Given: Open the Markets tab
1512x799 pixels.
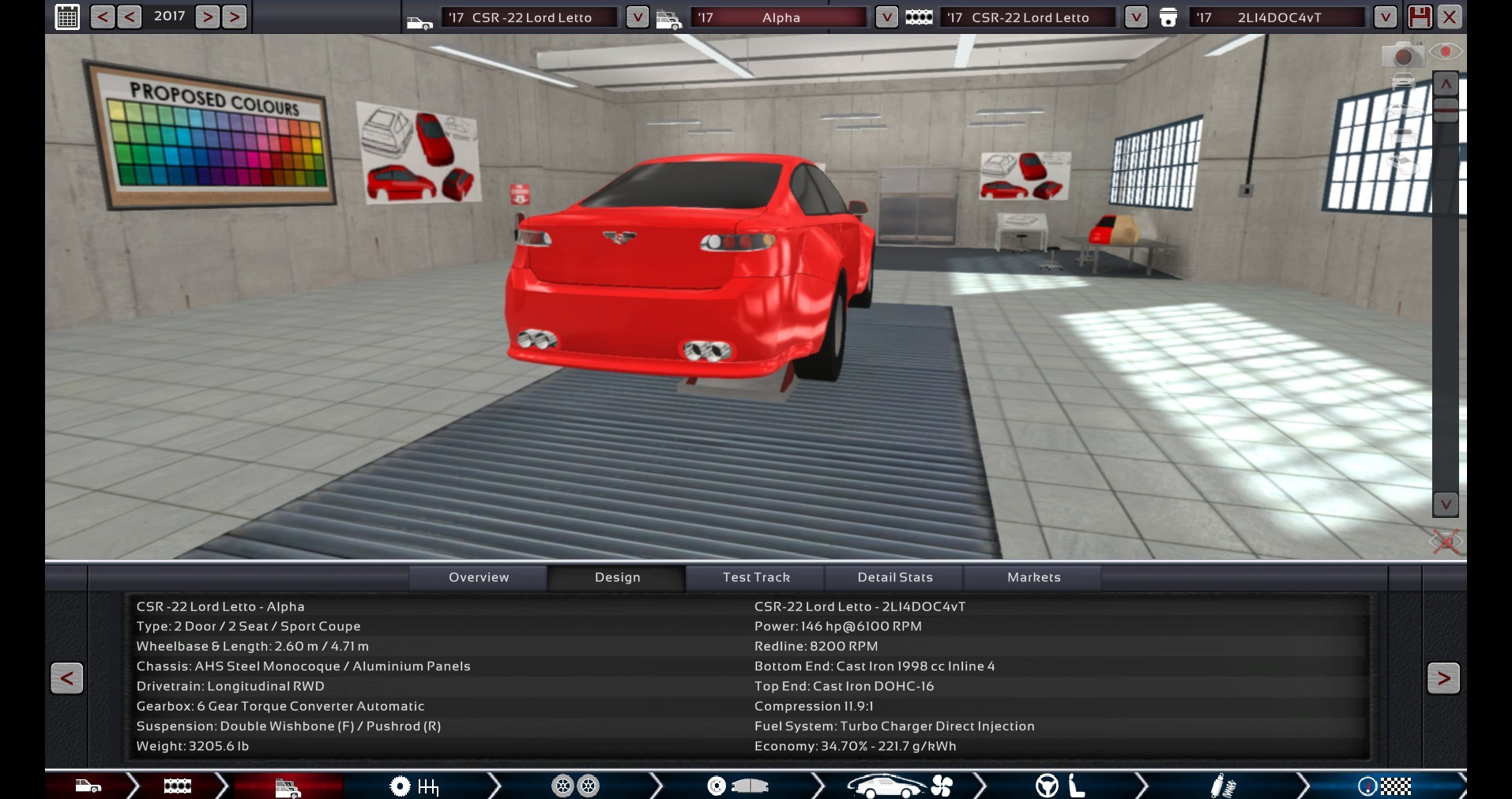Looking at the screenshot, I should coord(1033,577).
